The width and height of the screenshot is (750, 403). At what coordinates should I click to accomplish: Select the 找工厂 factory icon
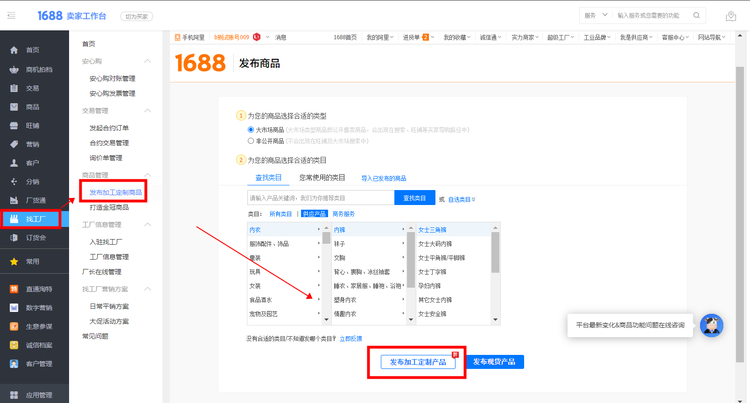coord(14,219)
